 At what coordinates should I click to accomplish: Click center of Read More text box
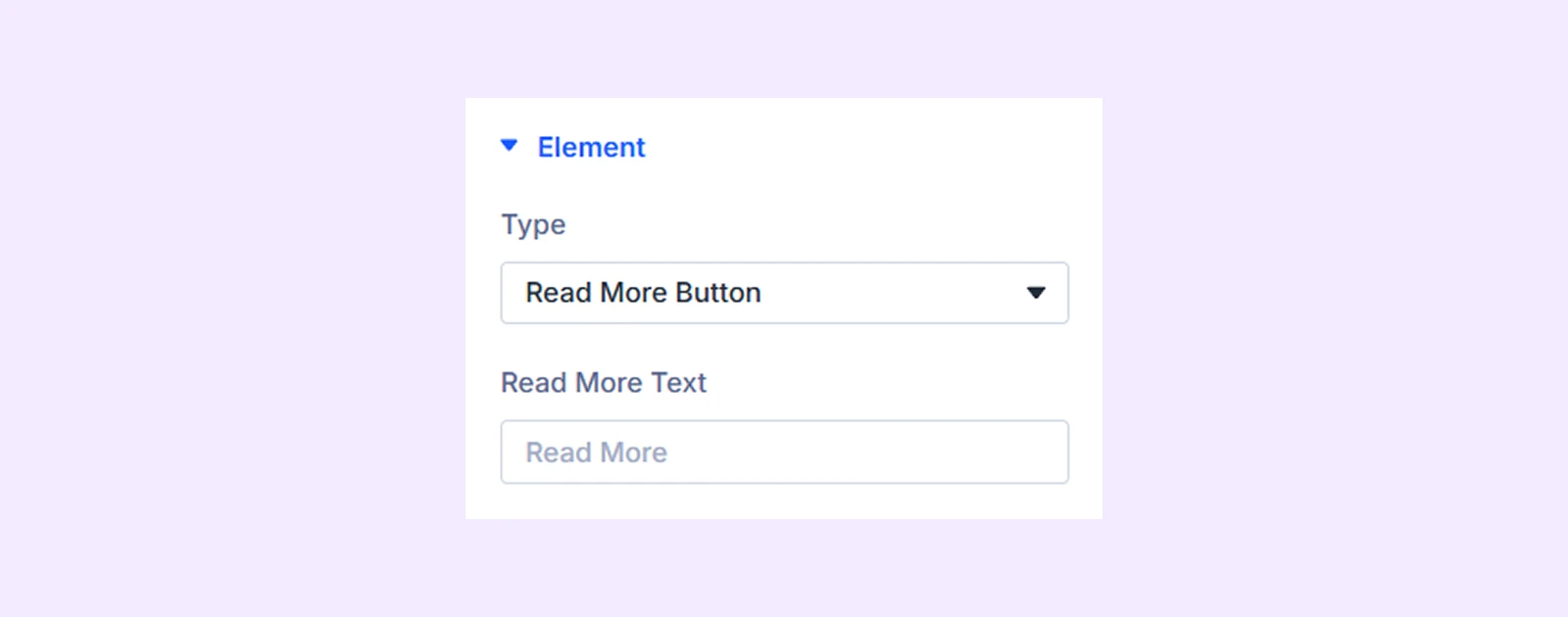point(784,451)
